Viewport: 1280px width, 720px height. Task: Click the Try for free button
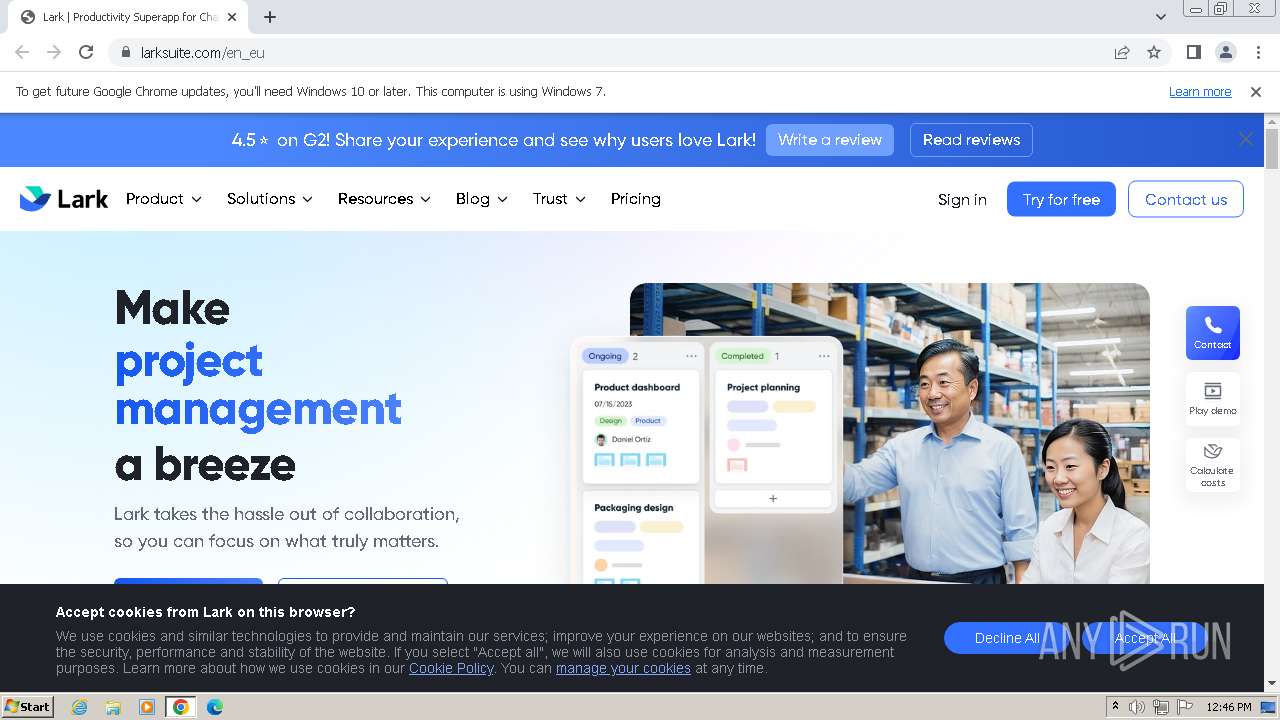1061,199
